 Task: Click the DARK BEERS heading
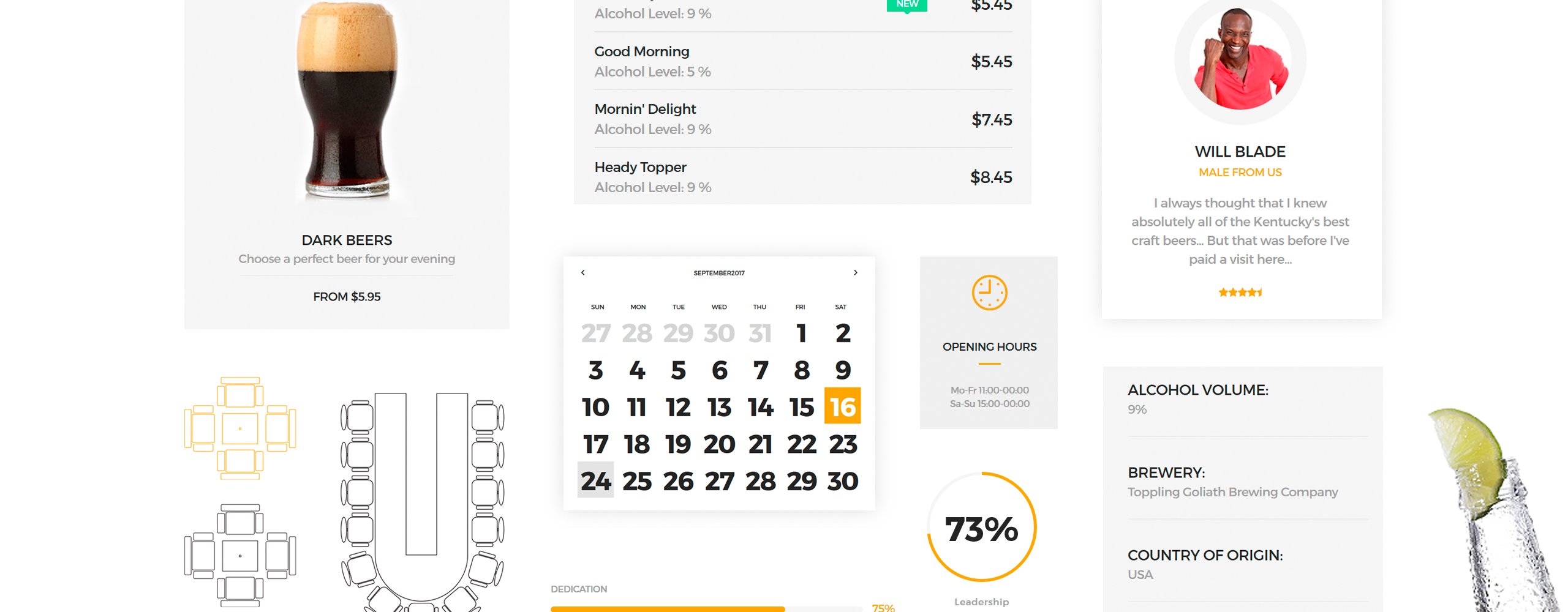(347, 240)
